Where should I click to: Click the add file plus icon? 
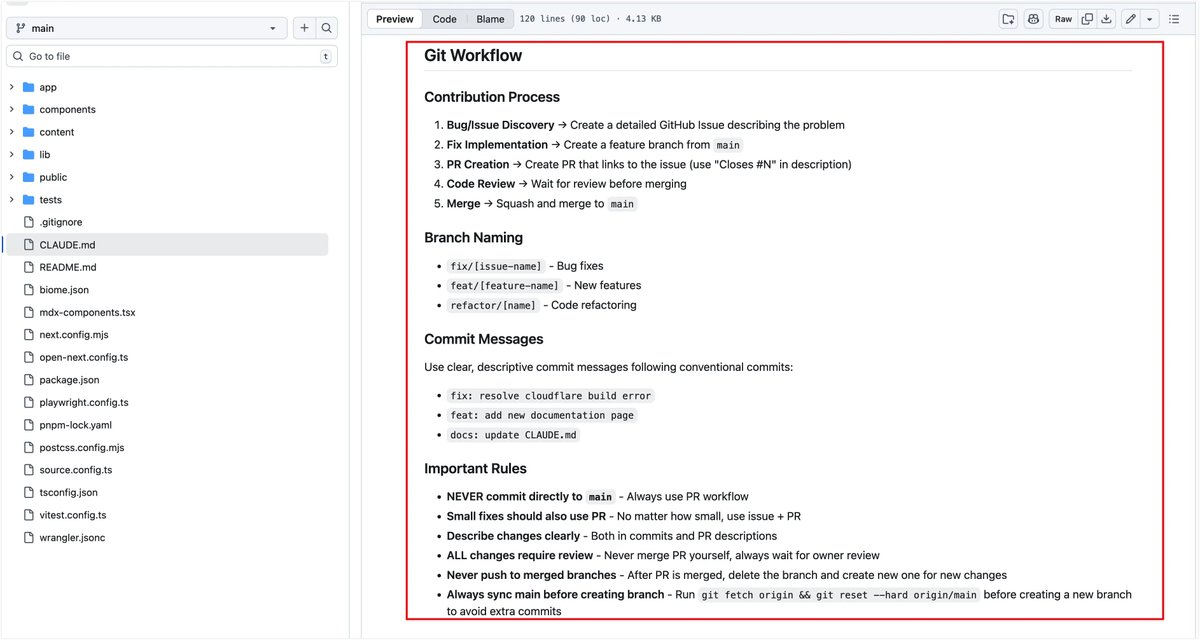click(304, 29)
